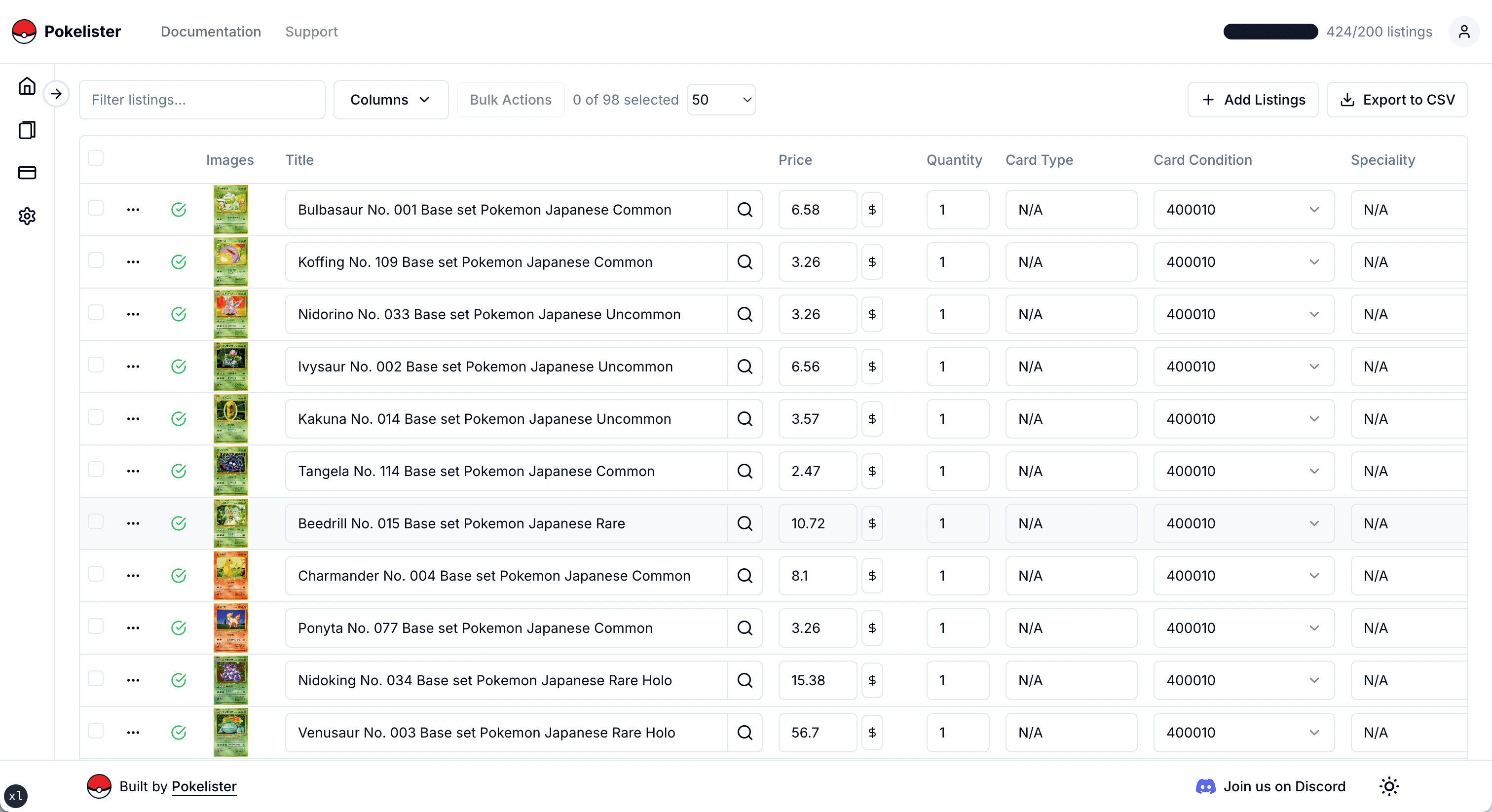Open the Columns dropdown

[390, 100]
